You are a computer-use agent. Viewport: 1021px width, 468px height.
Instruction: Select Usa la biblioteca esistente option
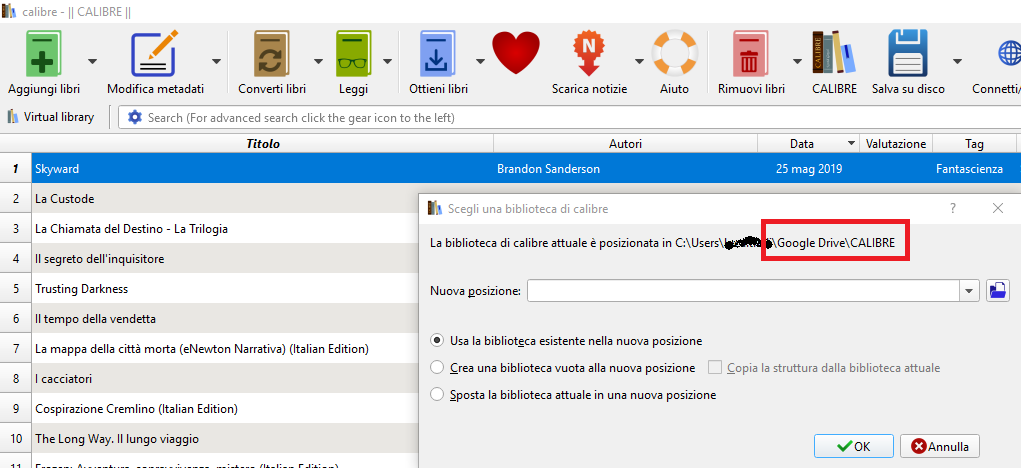tap(566, 340)
